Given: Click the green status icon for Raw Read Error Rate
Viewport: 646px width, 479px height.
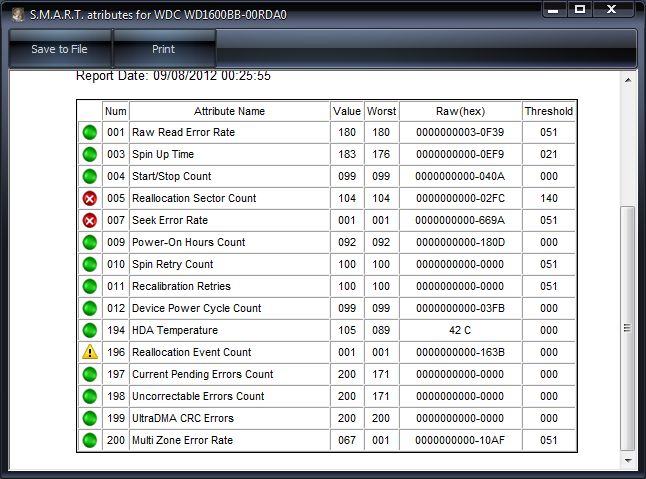Looking at the screenshot, I should tap(90, 133).
